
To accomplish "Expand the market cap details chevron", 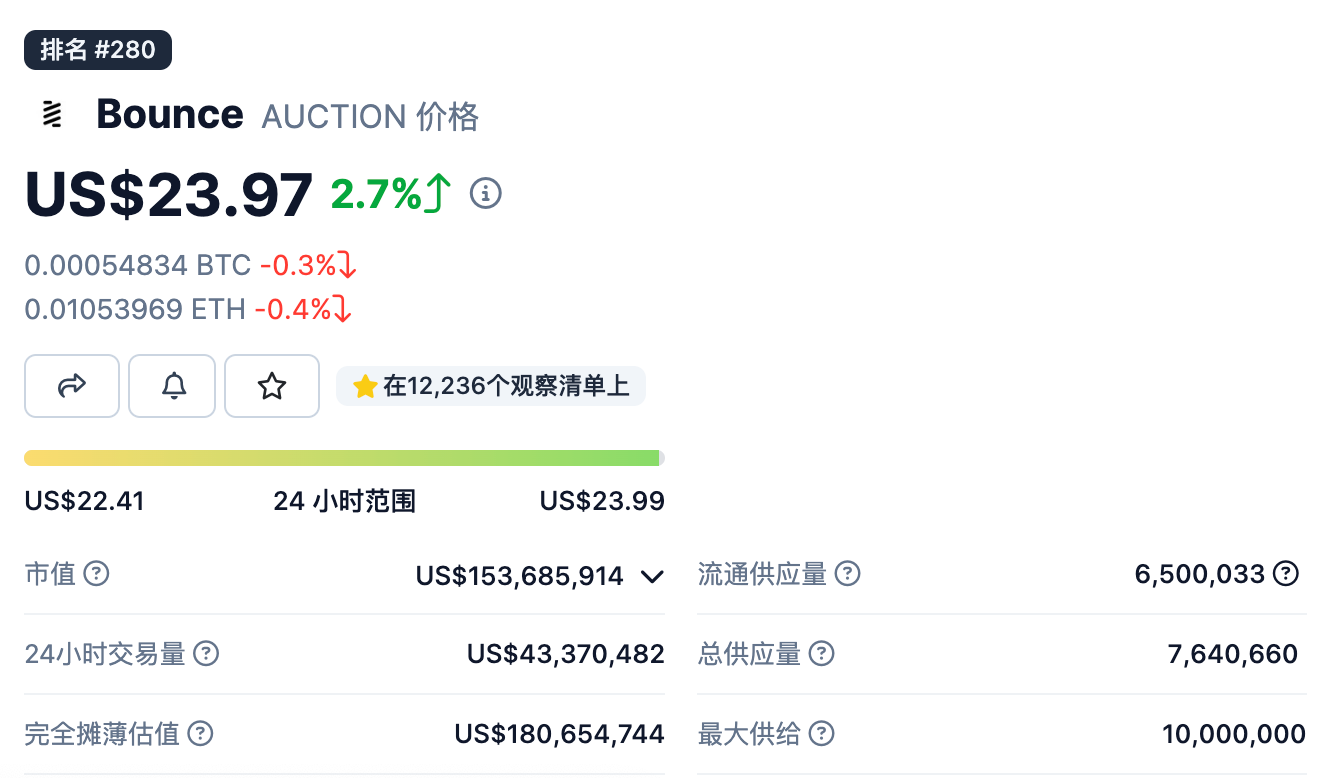I will [652, 576].
